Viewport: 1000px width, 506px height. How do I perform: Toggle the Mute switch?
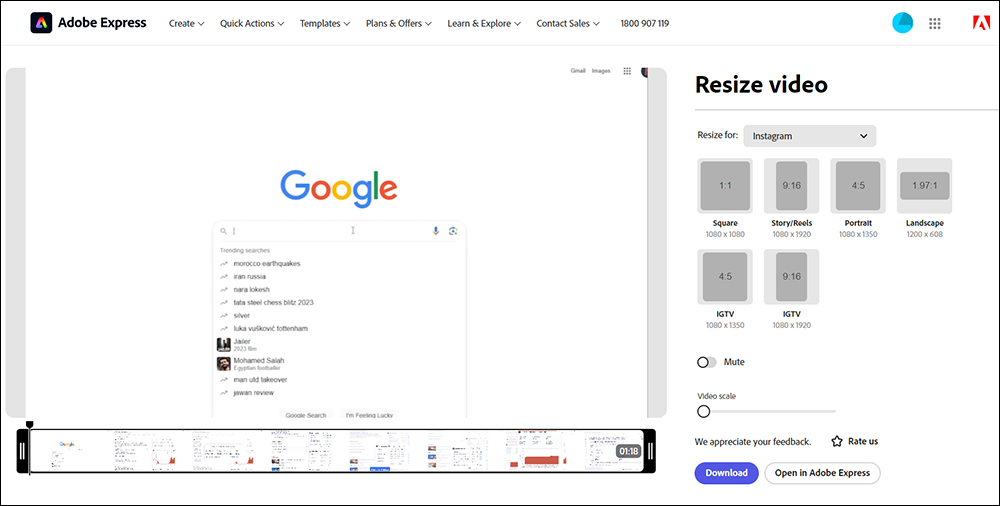click(x=707, y=362)
